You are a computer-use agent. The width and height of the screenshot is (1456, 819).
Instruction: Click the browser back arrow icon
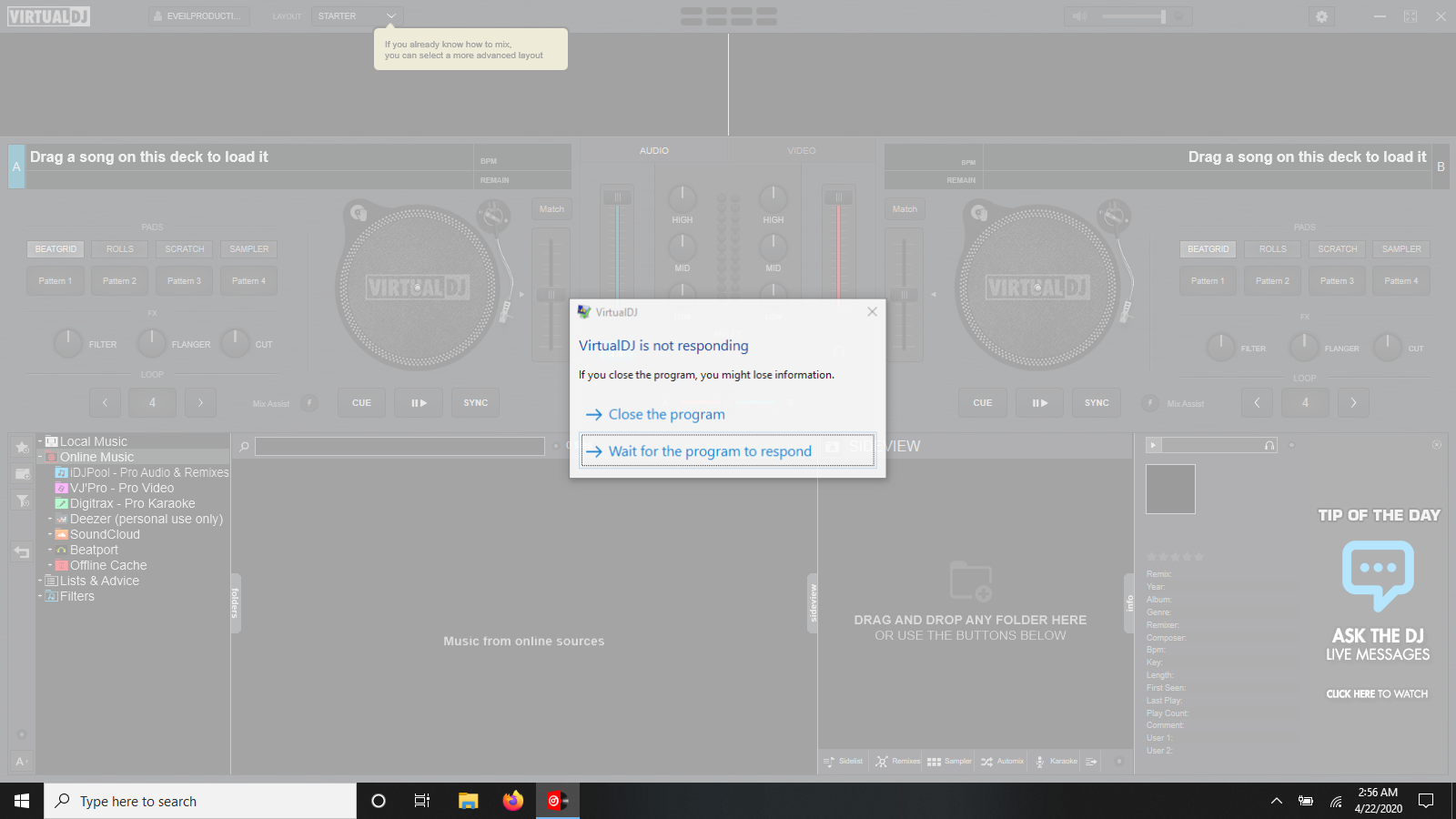coord(22,551)
